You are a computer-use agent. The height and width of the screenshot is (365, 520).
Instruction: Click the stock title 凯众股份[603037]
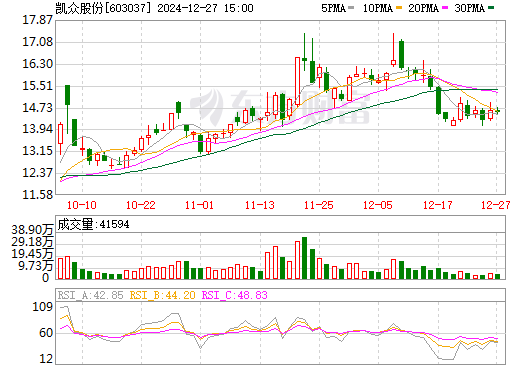(103, 8)
